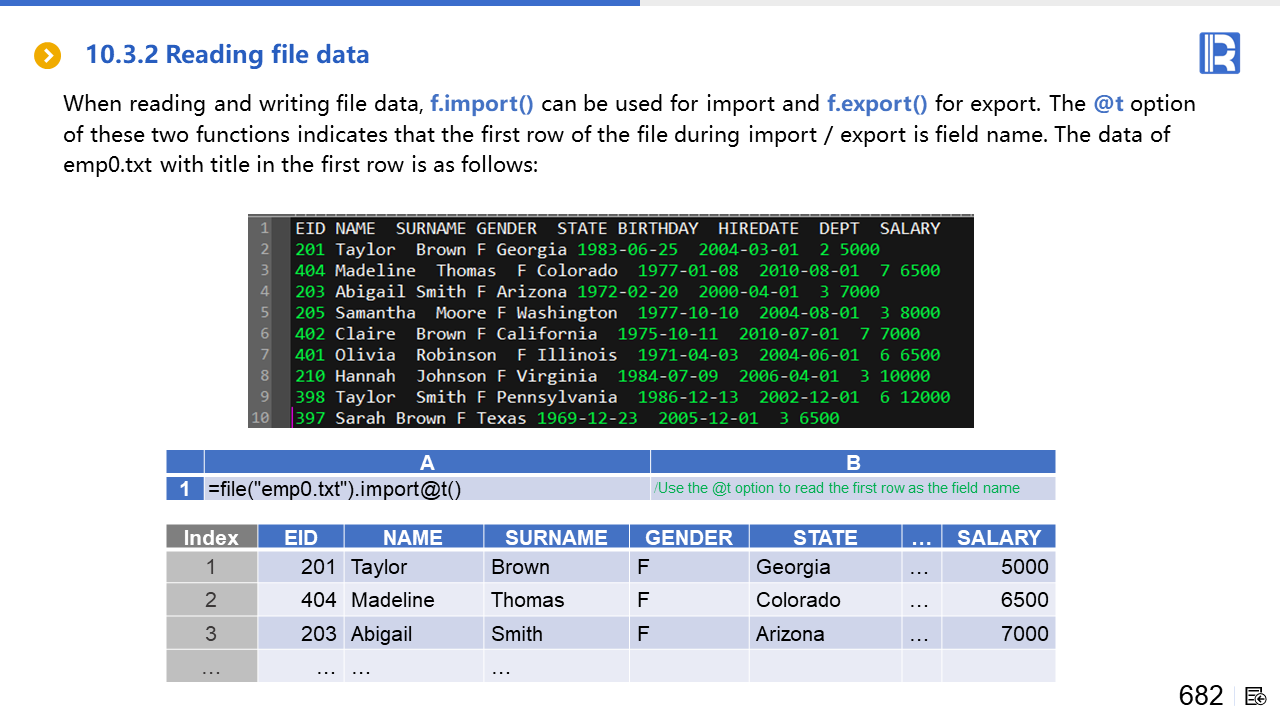
Task: Click page number 682
Action: [1201, 696]
